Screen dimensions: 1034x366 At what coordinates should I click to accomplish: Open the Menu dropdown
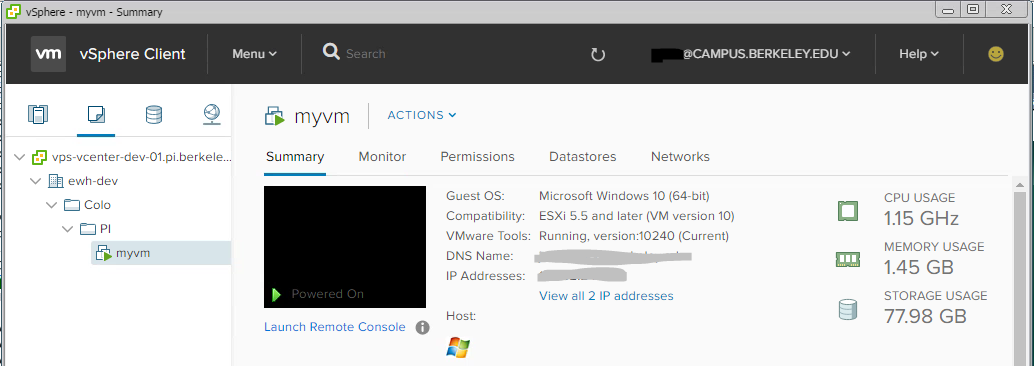pyautogui.click(x=255, y=54)
